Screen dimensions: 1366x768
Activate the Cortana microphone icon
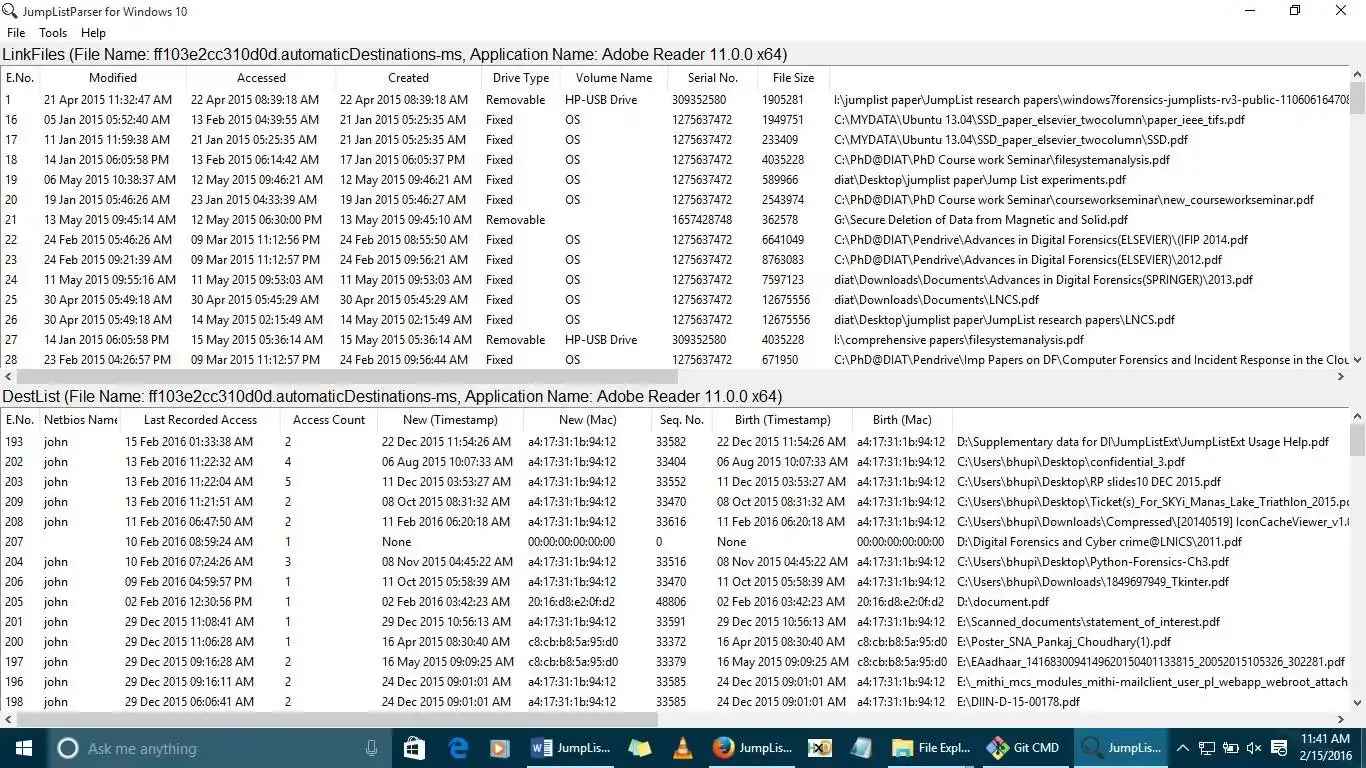click(371, 748)
